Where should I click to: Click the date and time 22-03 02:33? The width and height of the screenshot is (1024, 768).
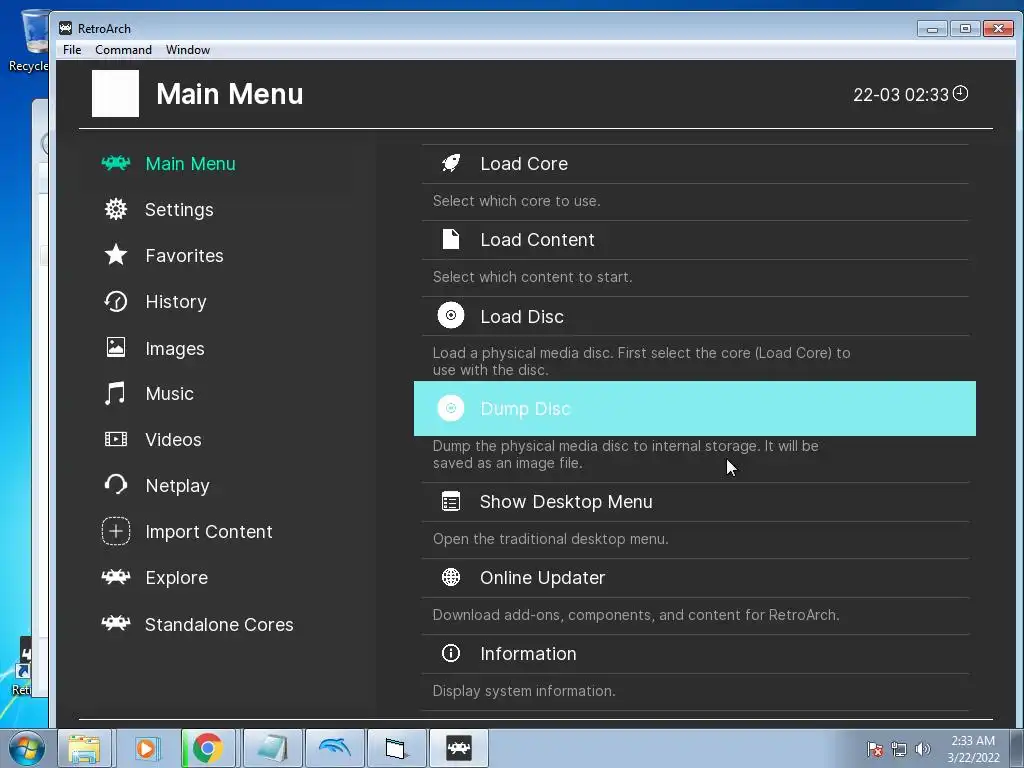(x=901, y=95)
